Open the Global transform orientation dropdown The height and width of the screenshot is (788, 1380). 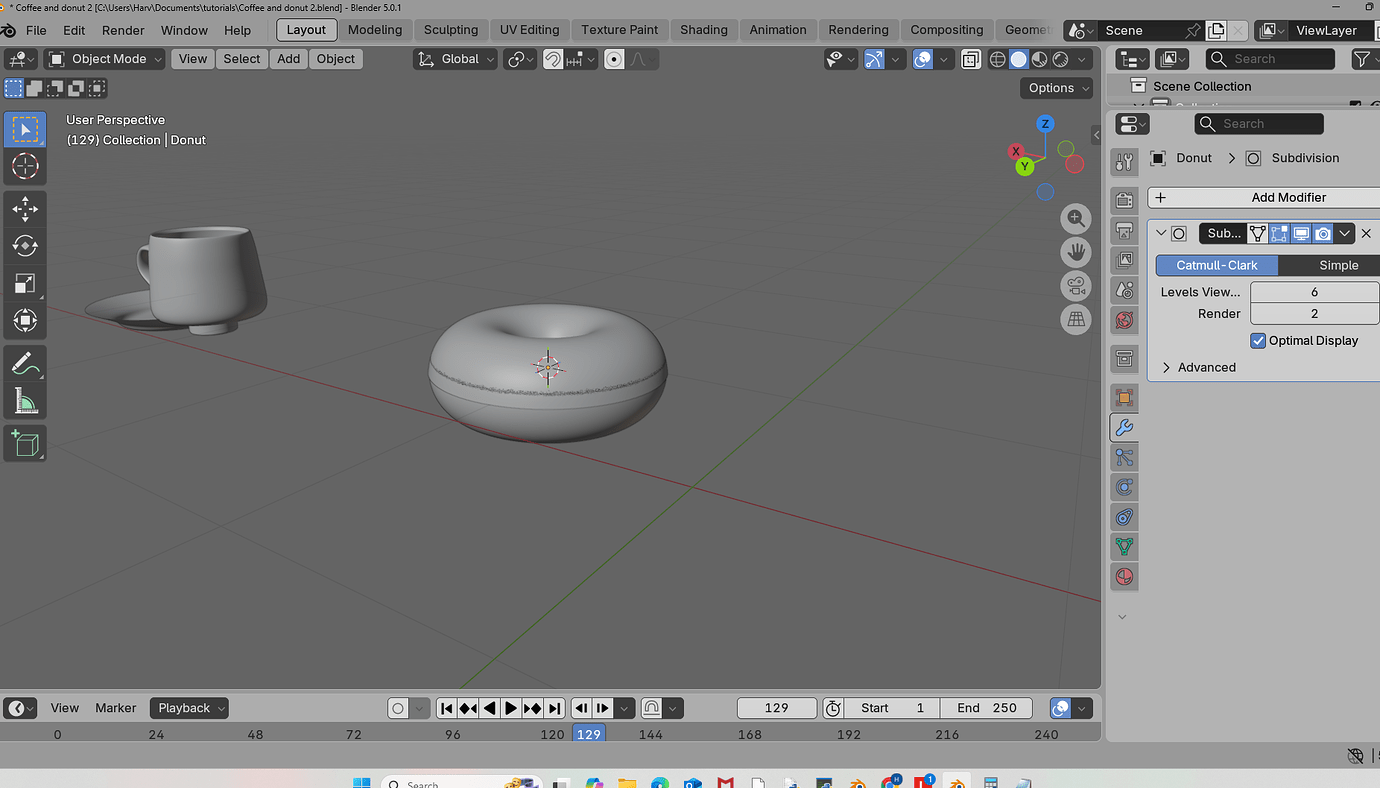point(456,59)
